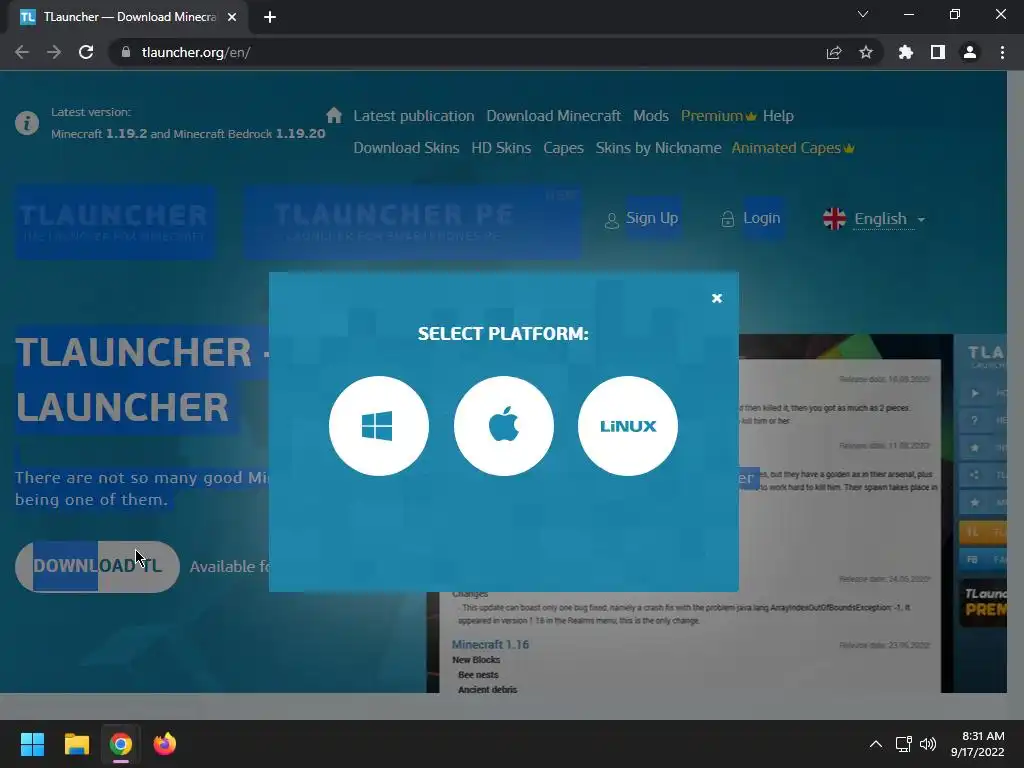Click the share page icon in address bar
This screenshot has height=768, width=1024.
(833, 52)
